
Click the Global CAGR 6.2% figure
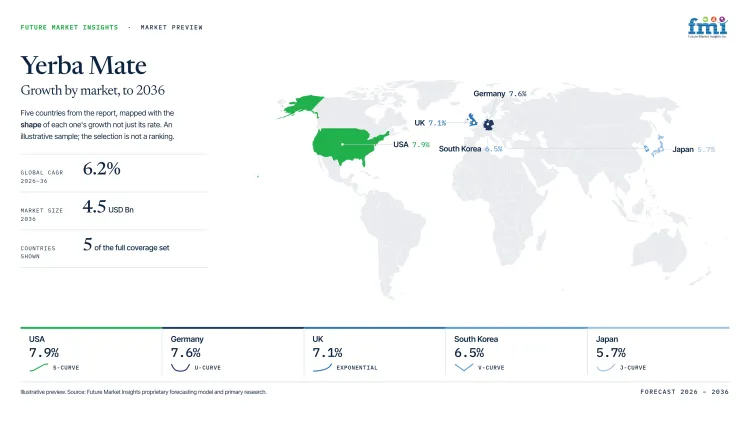[101, 168]
